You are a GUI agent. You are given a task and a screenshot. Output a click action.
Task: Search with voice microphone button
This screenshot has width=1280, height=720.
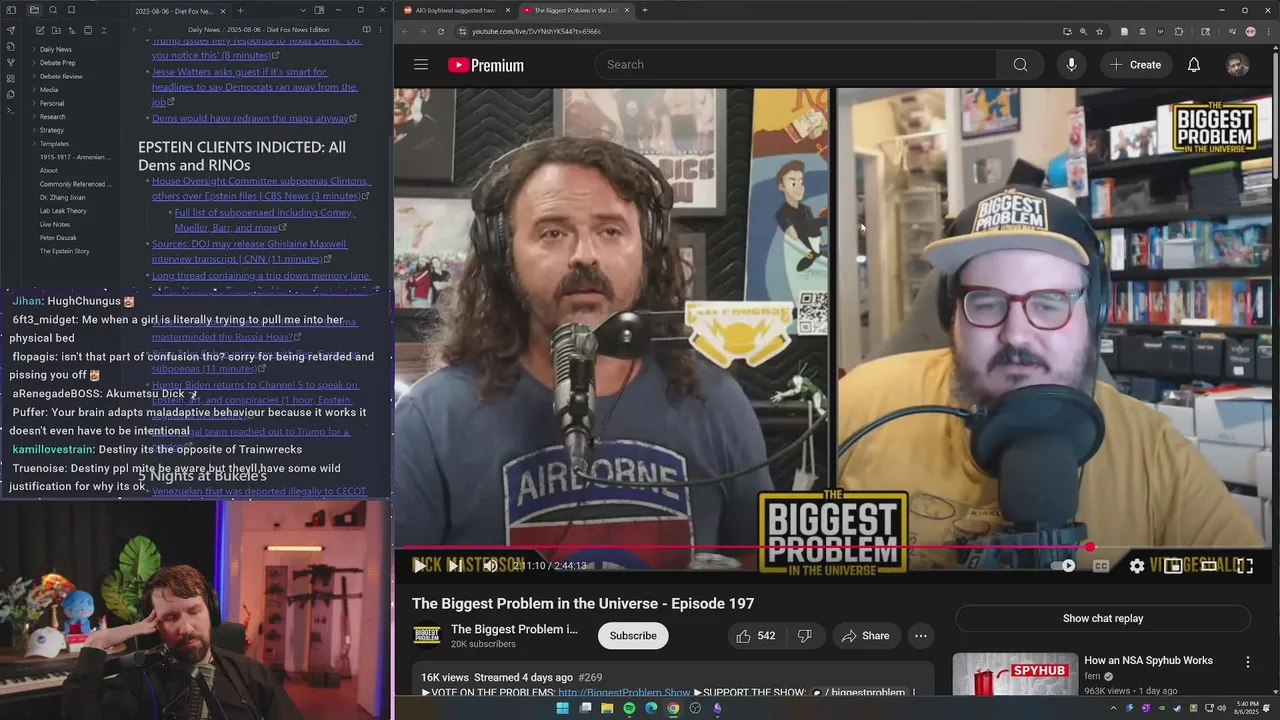tap(1071, 65)
